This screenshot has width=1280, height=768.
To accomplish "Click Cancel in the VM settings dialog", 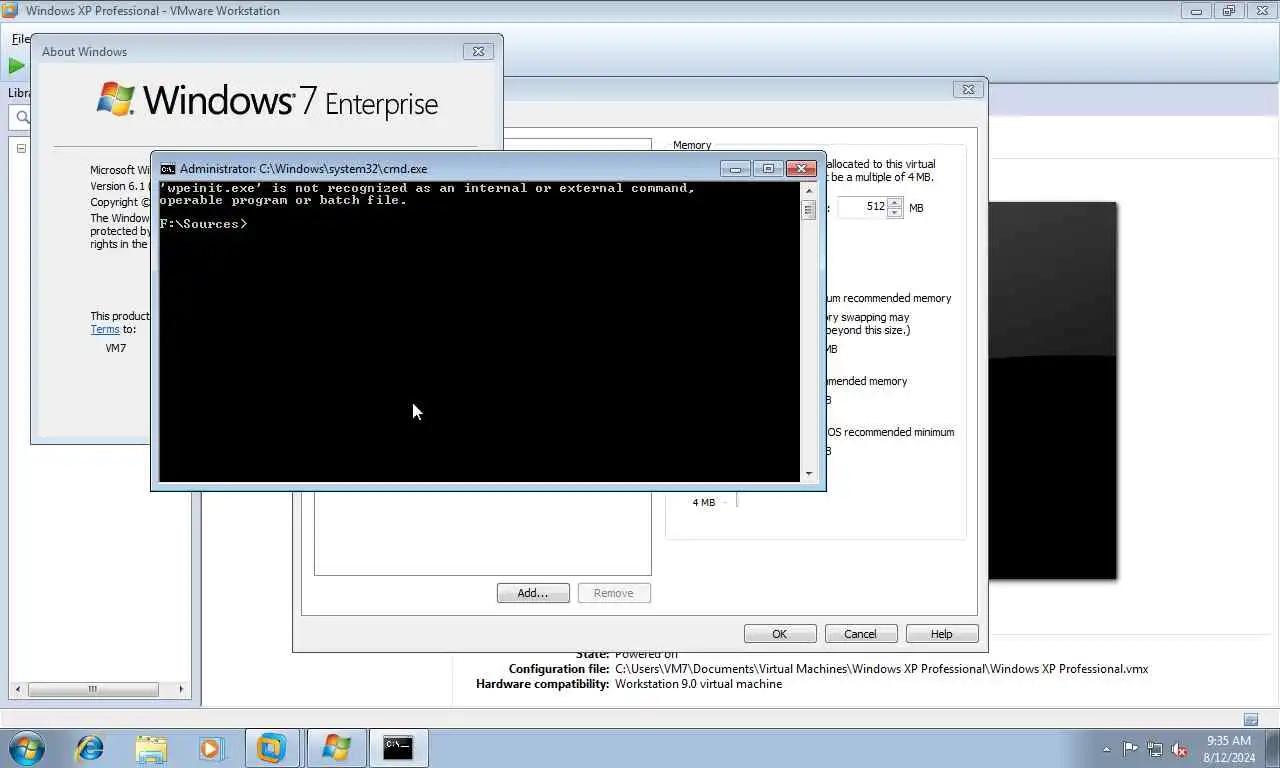I will [860, 634].
